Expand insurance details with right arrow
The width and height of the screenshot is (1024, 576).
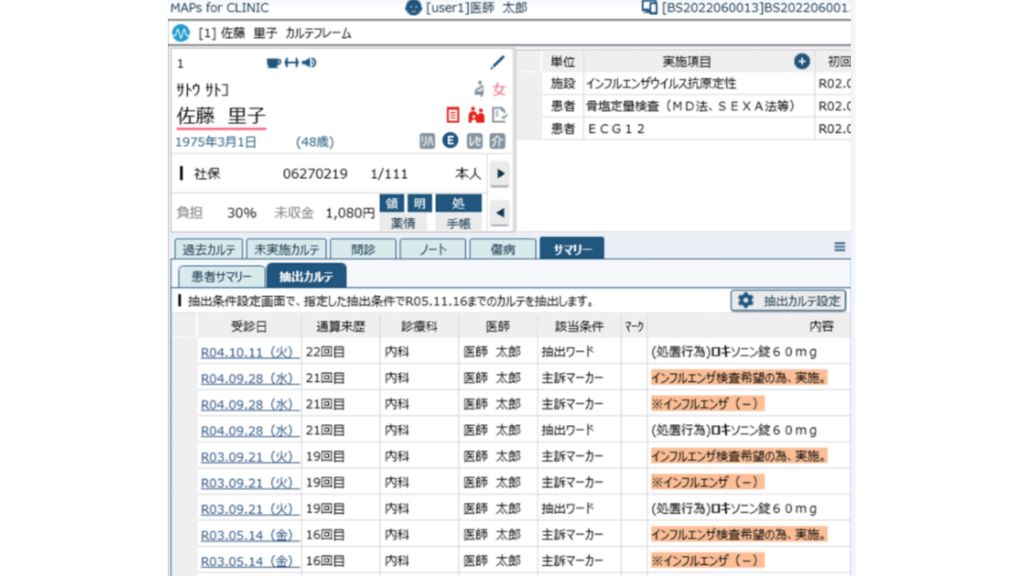tap(499, 174)
